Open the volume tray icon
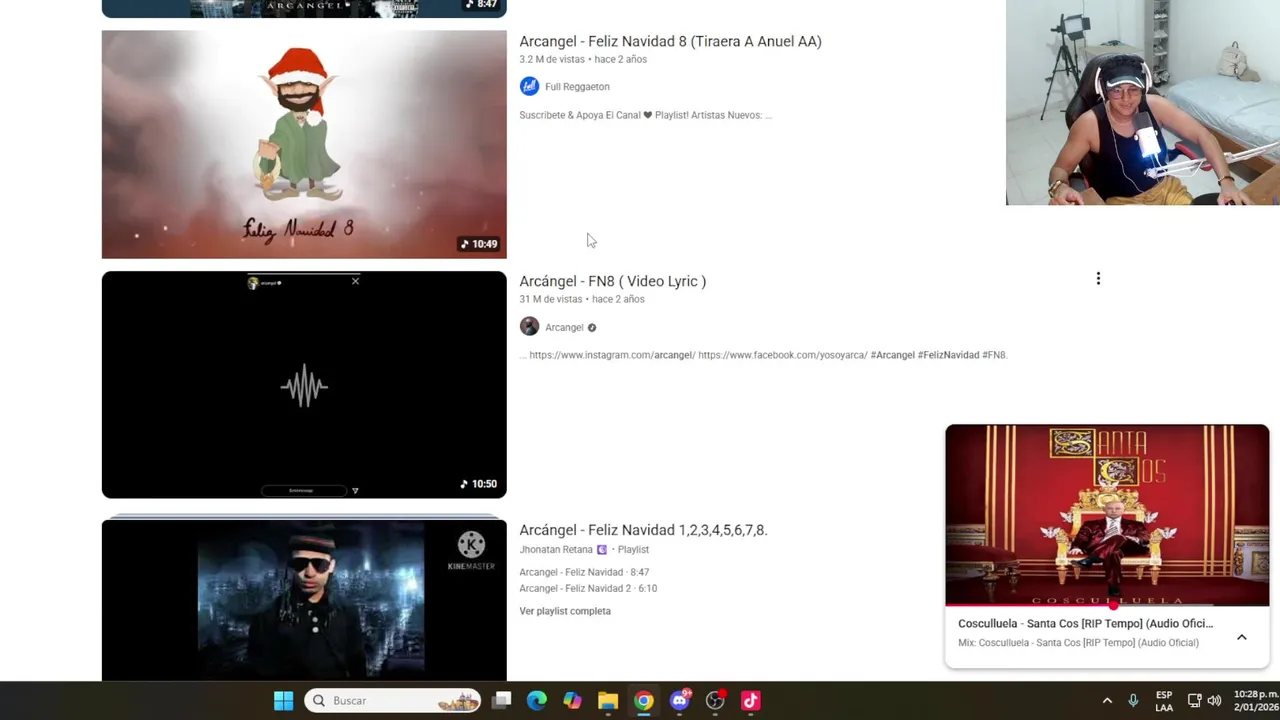This screenshot has height=720, width=1280. coord(1214,701)
